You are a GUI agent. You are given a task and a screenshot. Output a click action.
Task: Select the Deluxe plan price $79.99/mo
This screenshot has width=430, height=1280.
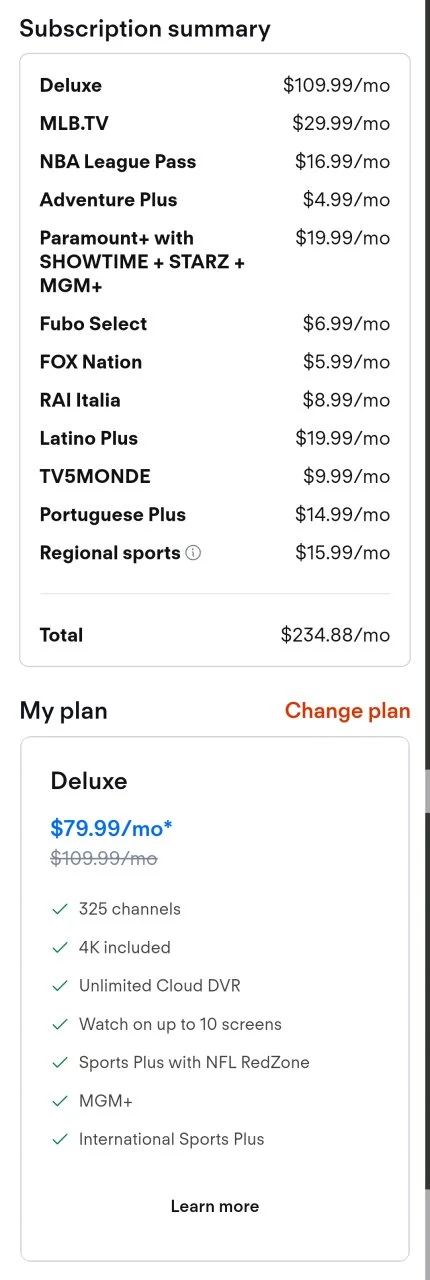[111, 828]
